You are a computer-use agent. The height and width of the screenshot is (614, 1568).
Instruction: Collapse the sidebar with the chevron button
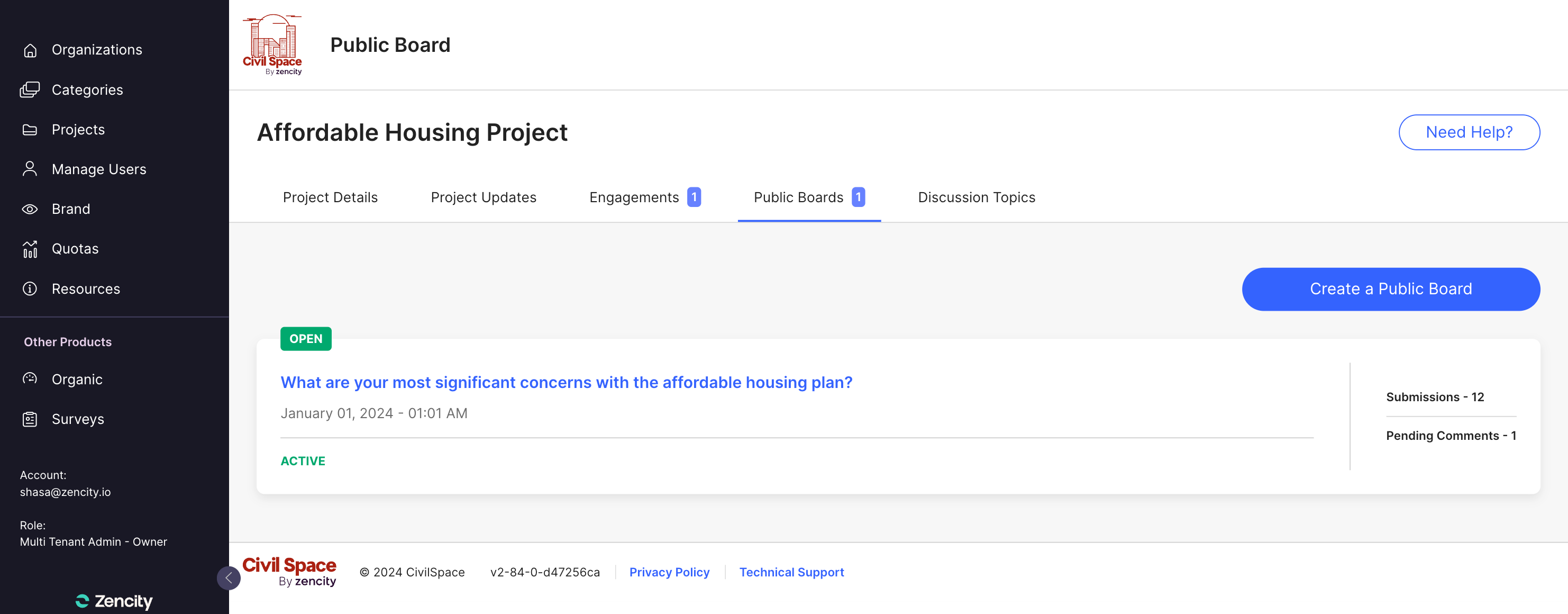click(229, 577)
